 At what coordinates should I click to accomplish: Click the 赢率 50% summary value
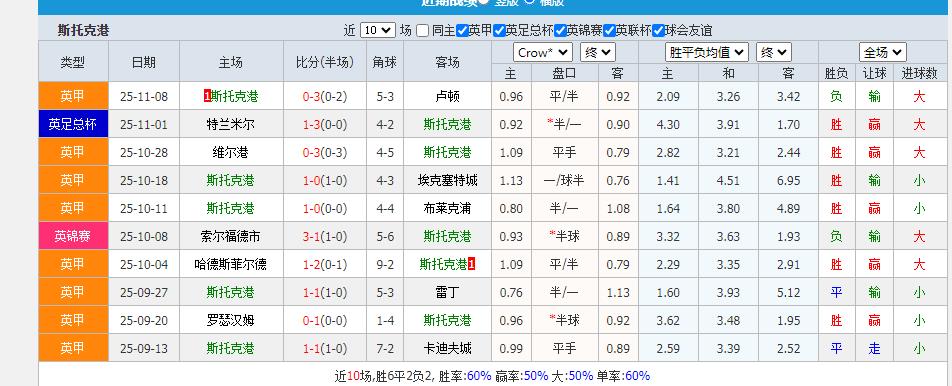click(x=536, y=376)
